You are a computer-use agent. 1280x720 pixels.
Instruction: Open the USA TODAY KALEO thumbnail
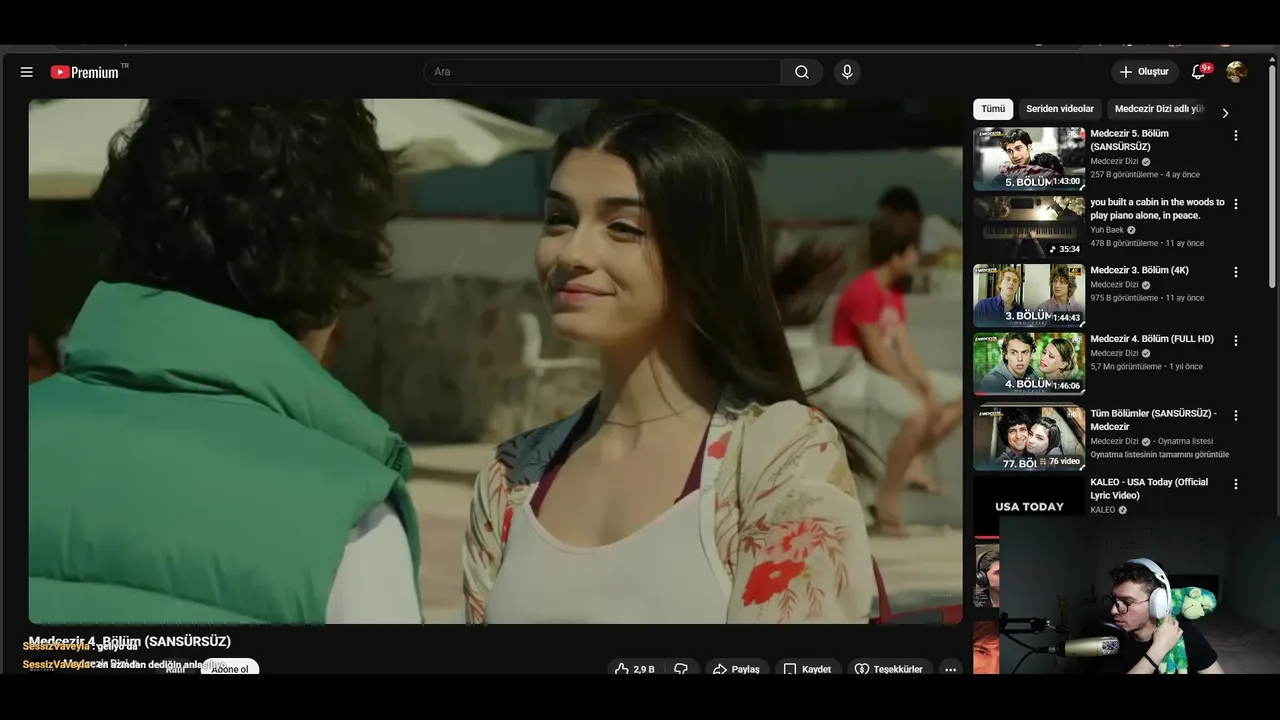point(1029,507)
